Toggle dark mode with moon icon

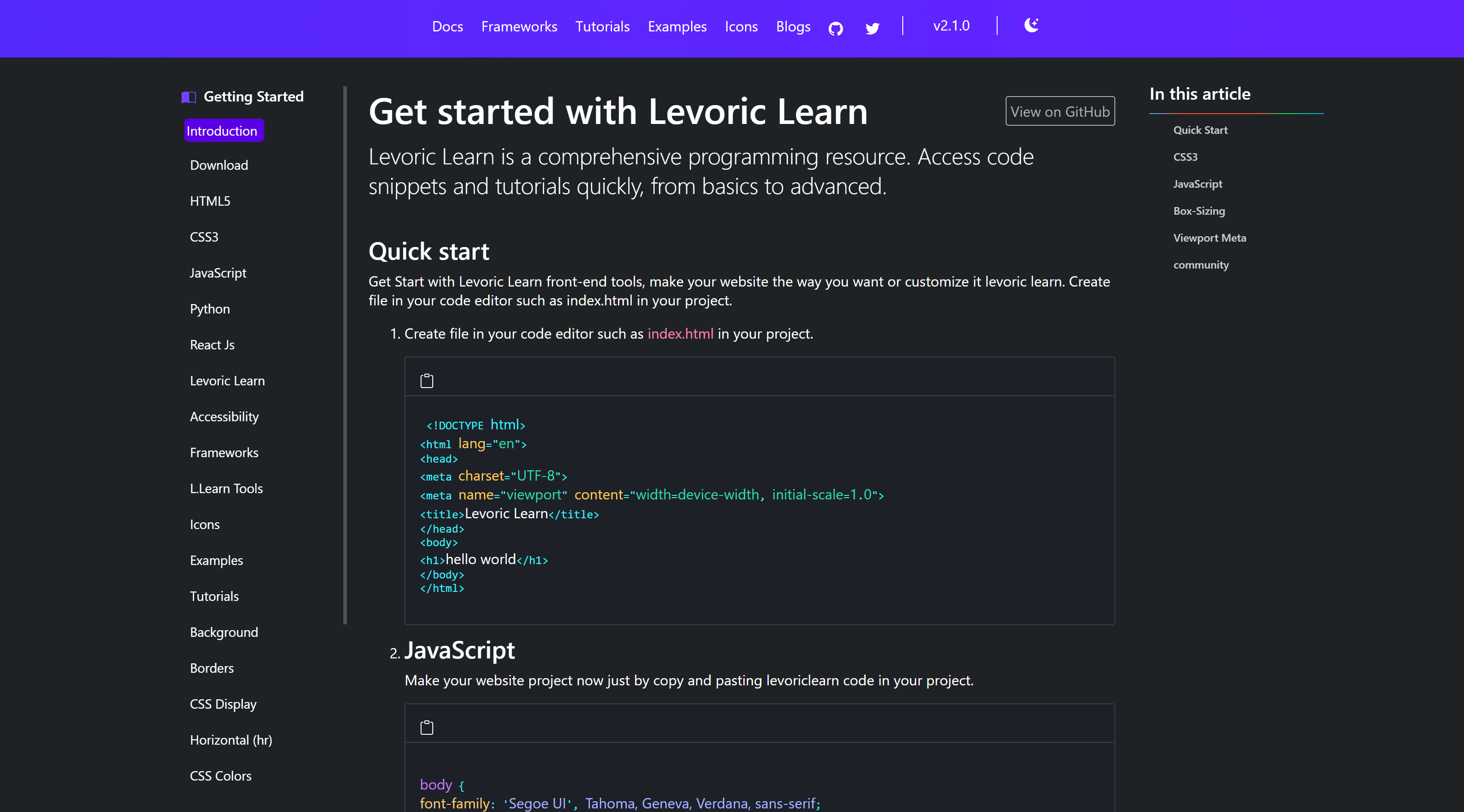pyautogui.click(x=1031, y=26)
